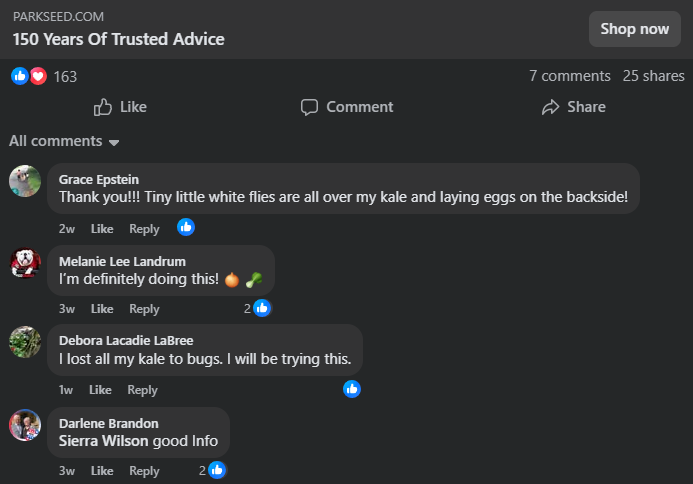This screenshot has height=484, width=693.
Task: Open Melanie Lee Landrum's profile avatar
Action: click(25, 262)
